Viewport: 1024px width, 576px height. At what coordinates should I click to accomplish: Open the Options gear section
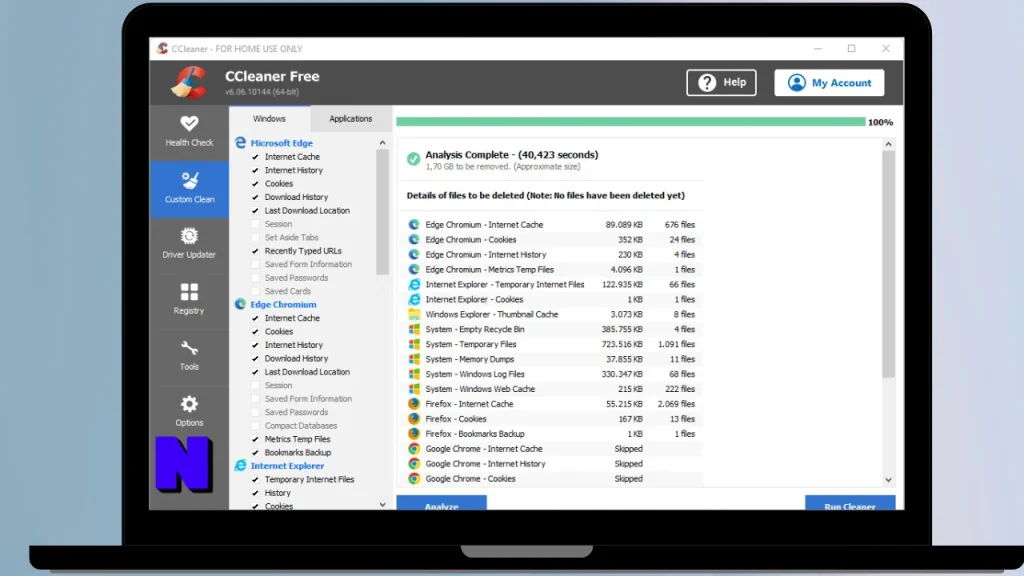tap(189, 411)
